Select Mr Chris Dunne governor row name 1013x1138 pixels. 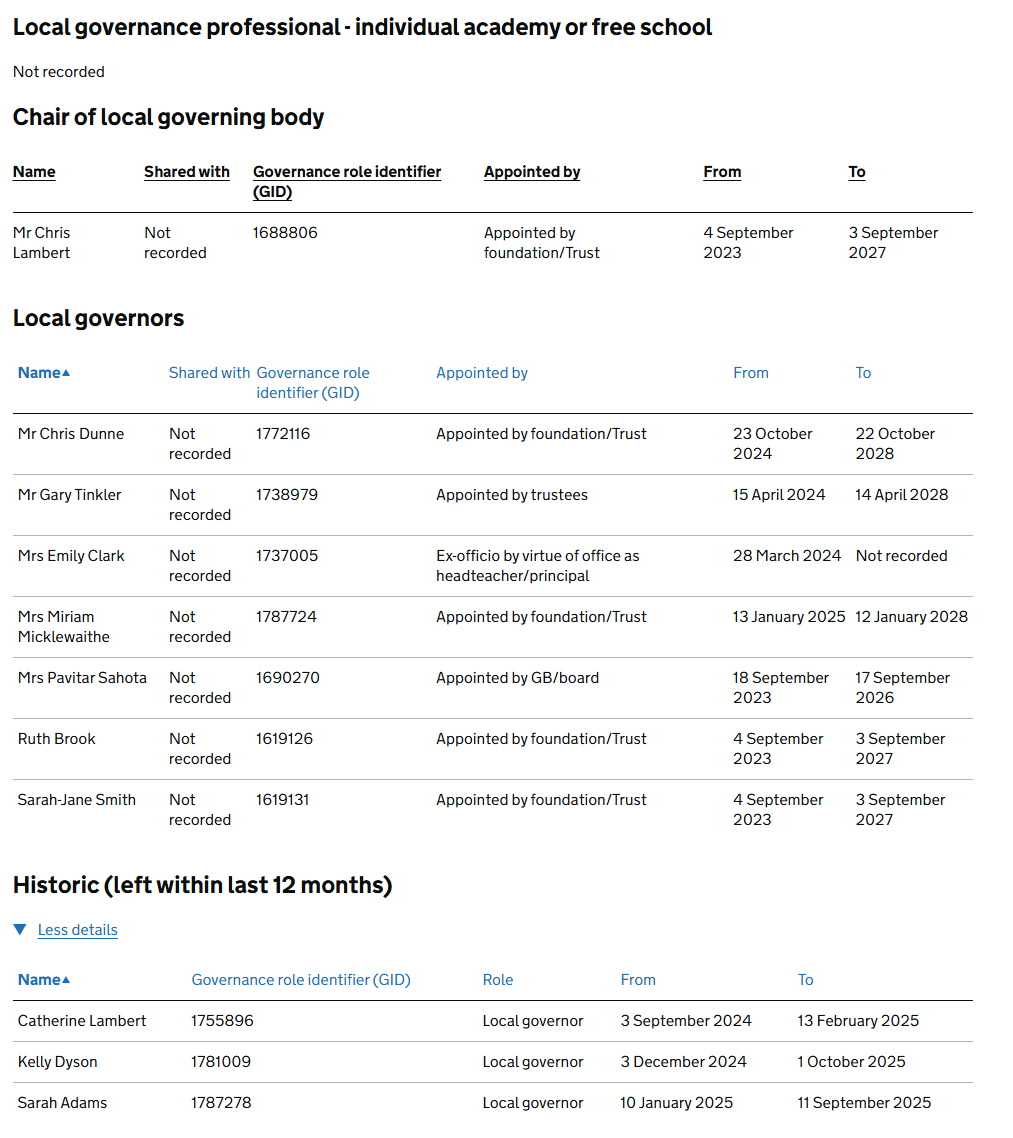click(x=71, y=434)
